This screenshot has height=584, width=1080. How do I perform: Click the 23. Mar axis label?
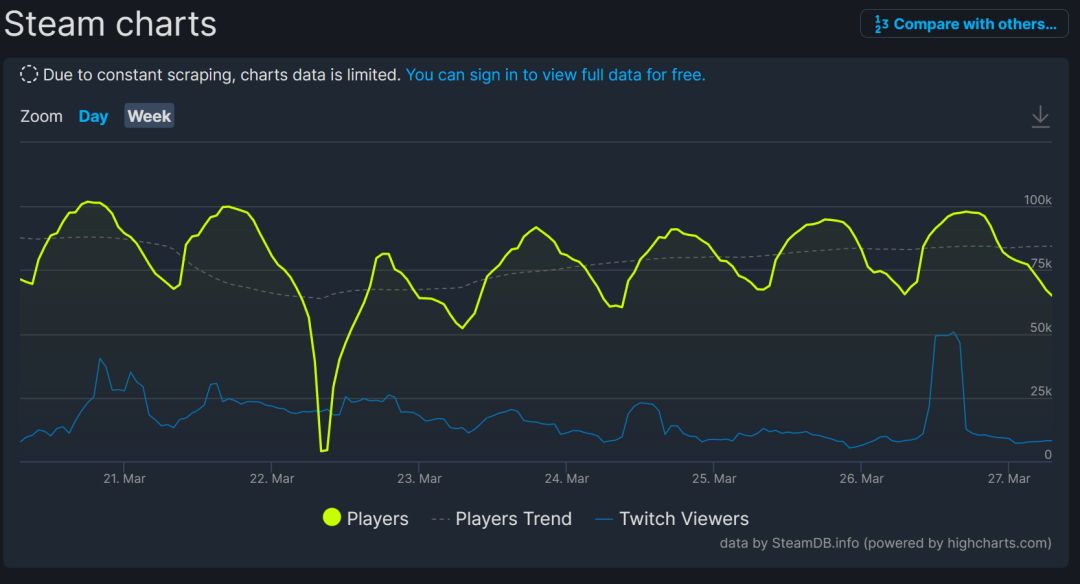point(420,479)
